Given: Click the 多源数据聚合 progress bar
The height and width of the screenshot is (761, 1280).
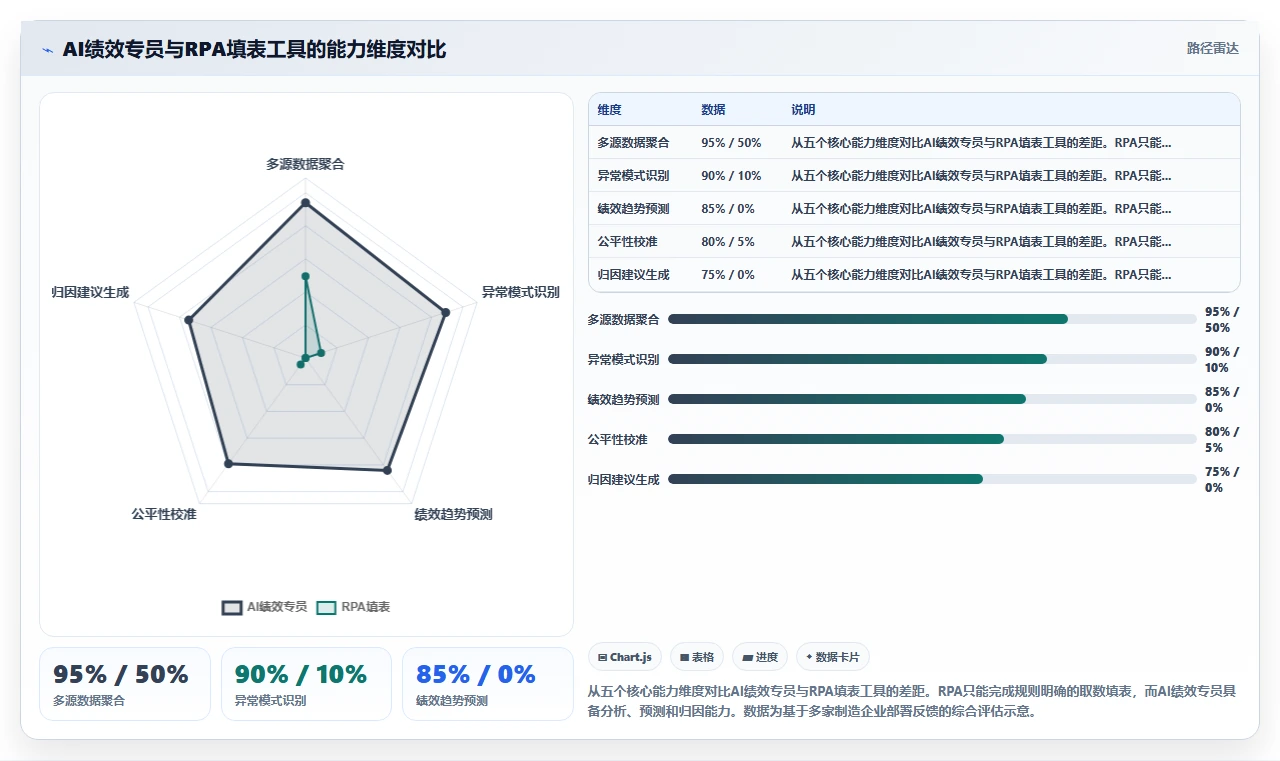Looking at the screenshot, I should click(x=932, y=319).
